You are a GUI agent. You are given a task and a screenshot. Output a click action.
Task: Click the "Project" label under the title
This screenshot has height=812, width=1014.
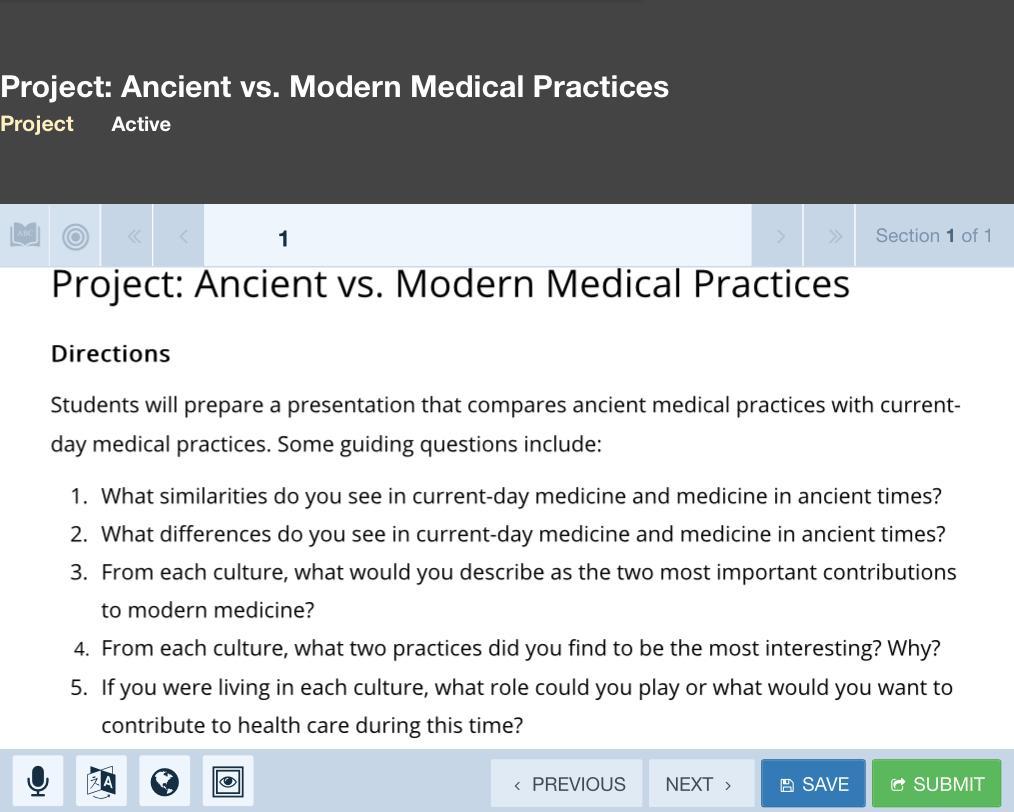tap(37, 124)
